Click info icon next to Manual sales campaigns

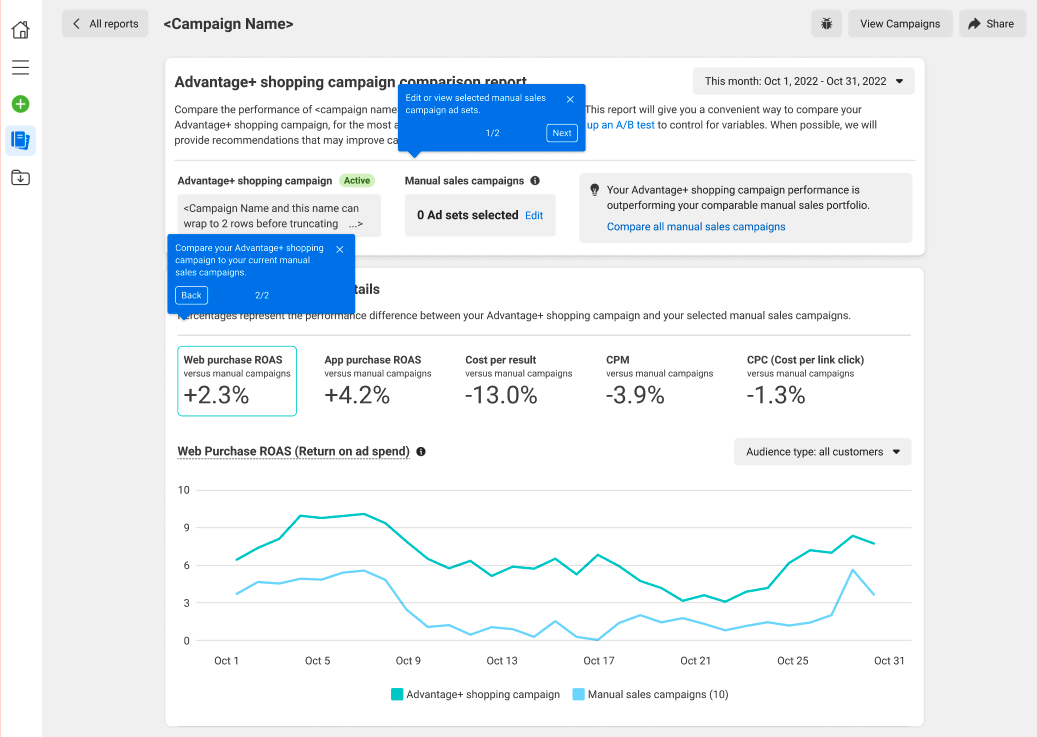point(535,181)
